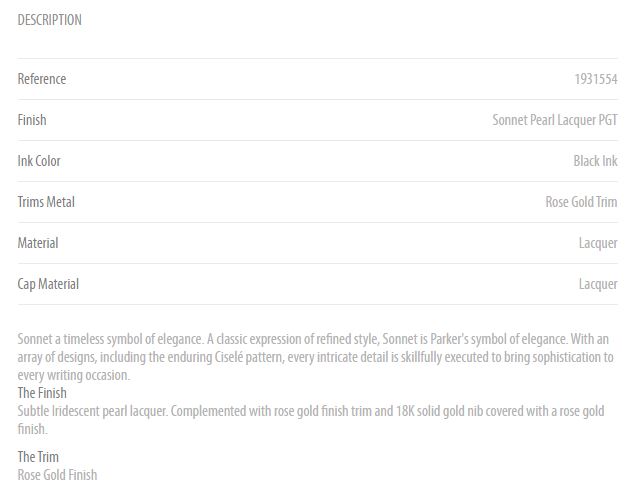Viewport: 643px width, 494px height.
Task: Click the Ink Color label
Action: [x=39, y=161]
